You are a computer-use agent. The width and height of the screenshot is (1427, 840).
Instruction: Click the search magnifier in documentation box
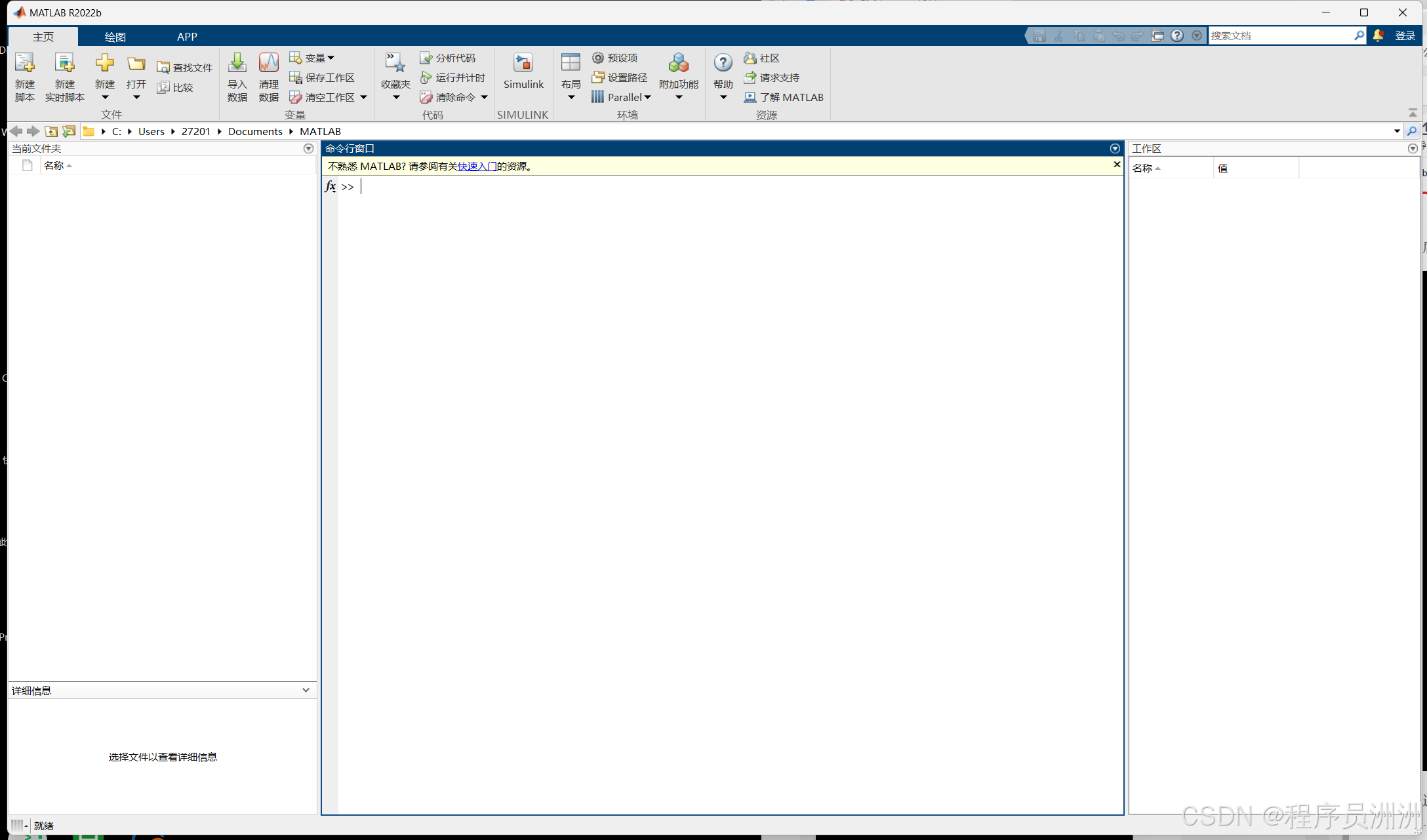pos(1359,35)
